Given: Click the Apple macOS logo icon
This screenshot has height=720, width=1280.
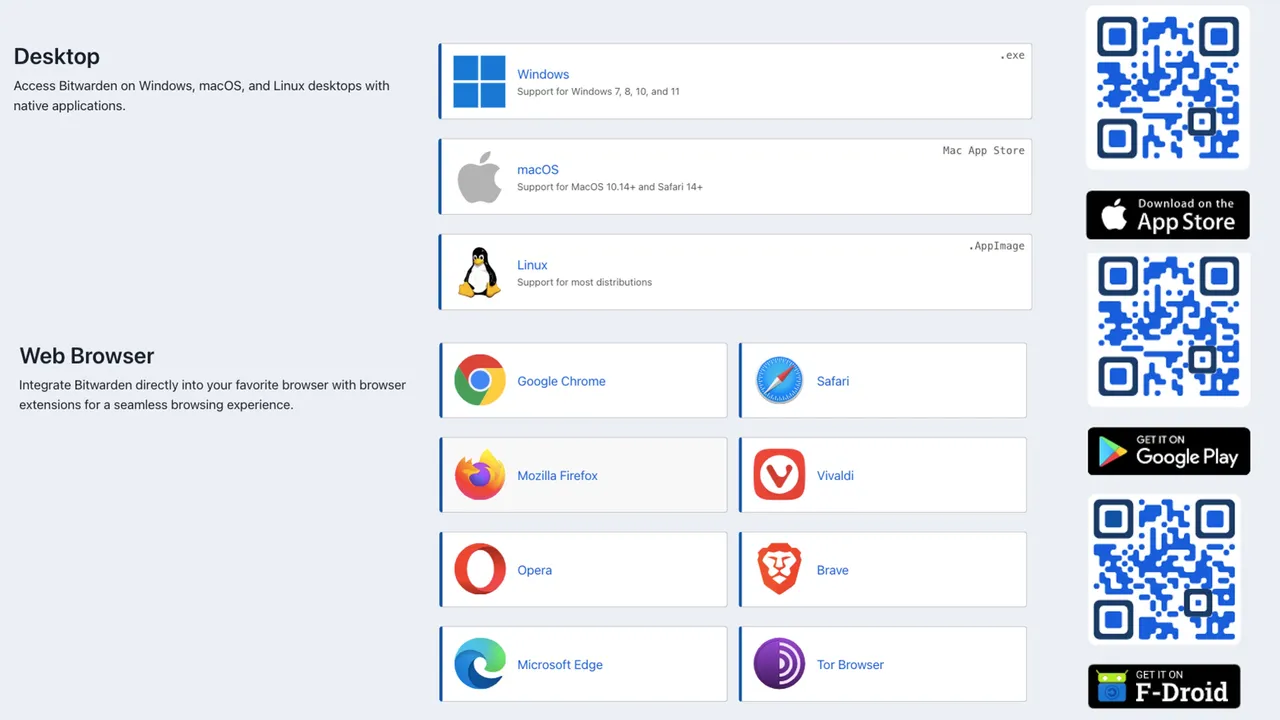Looking at the screenshot, I should 479,177.
